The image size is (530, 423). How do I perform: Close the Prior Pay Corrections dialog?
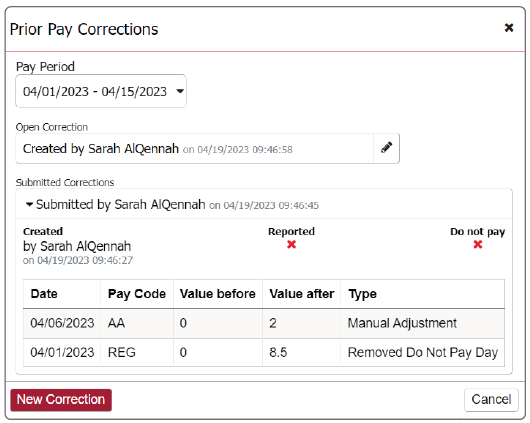coord(509,28)
